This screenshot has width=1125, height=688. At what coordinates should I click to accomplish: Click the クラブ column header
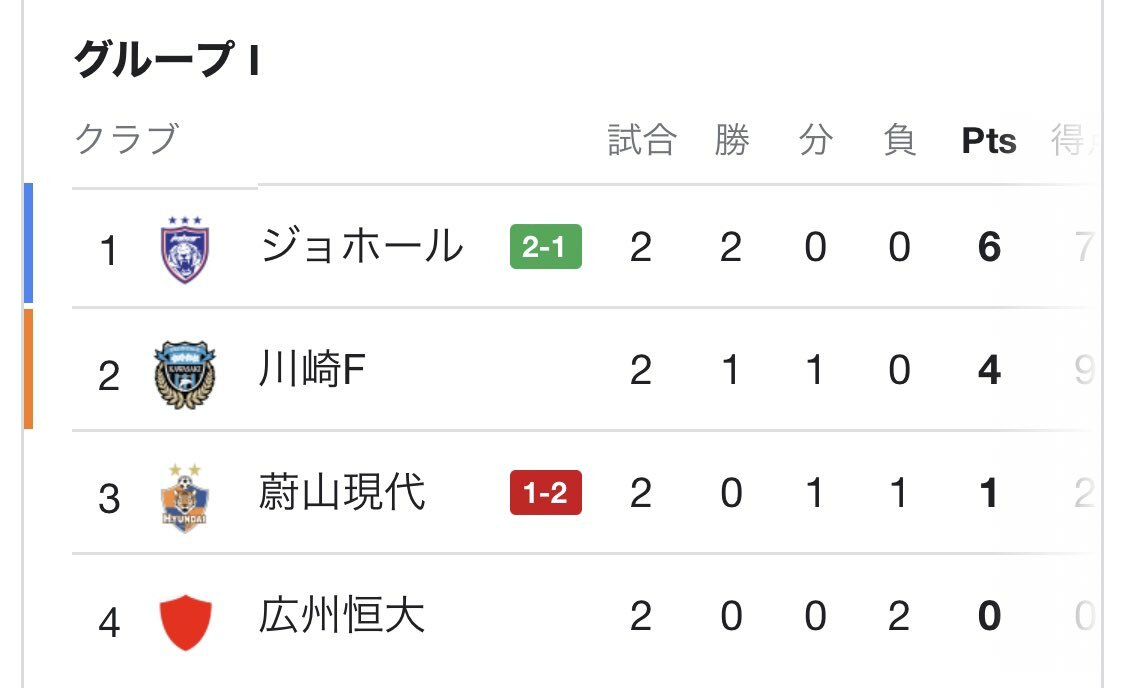pos(127,139)
